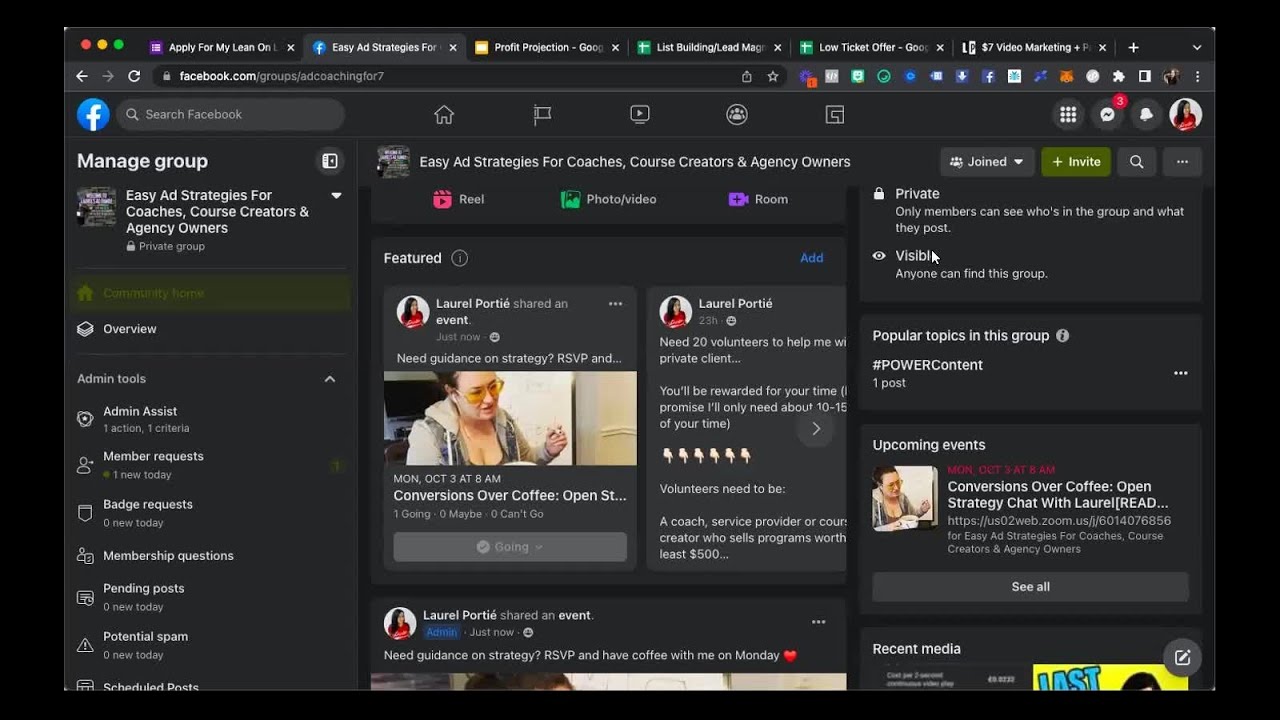1280x720 pixels.
Task: Share this page from the address bar
Action: coord(747,76)
